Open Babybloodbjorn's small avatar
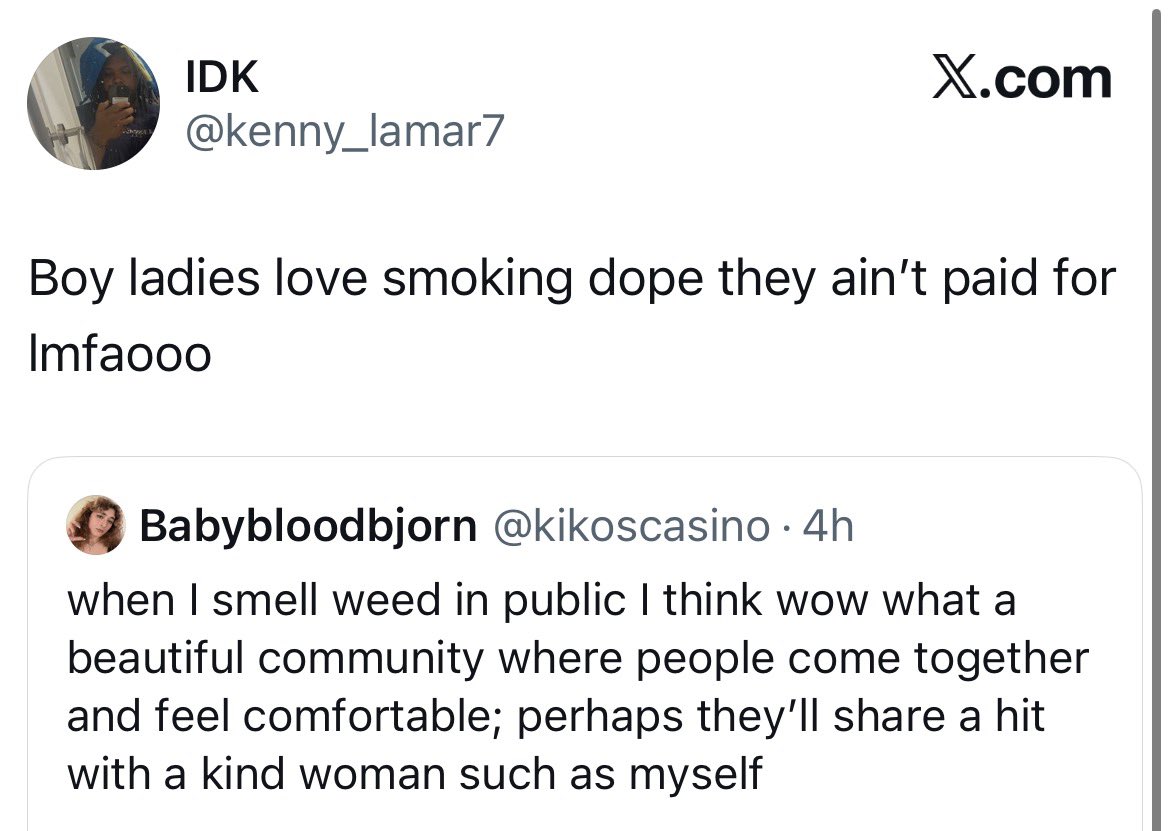 pos(96,524)
